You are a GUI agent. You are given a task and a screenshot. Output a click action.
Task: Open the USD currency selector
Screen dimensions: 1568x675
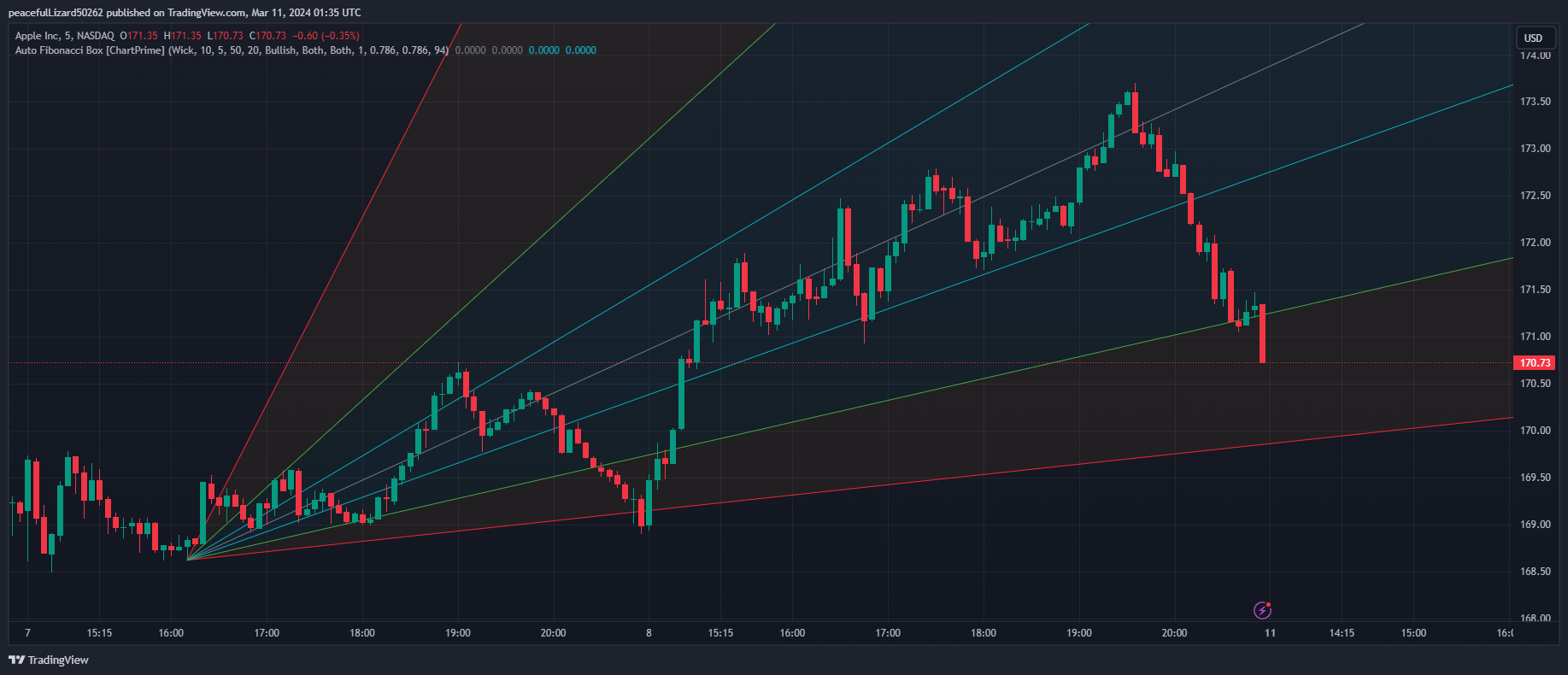pos(1534,38)
